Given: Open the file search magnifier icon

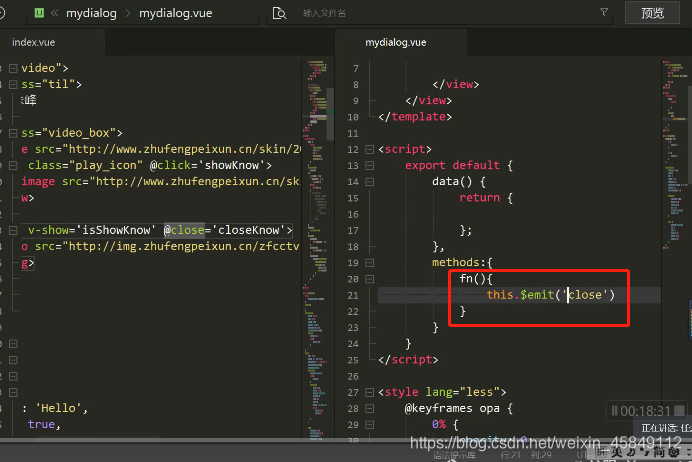Looking at the screenshot, I should [279, 13].
